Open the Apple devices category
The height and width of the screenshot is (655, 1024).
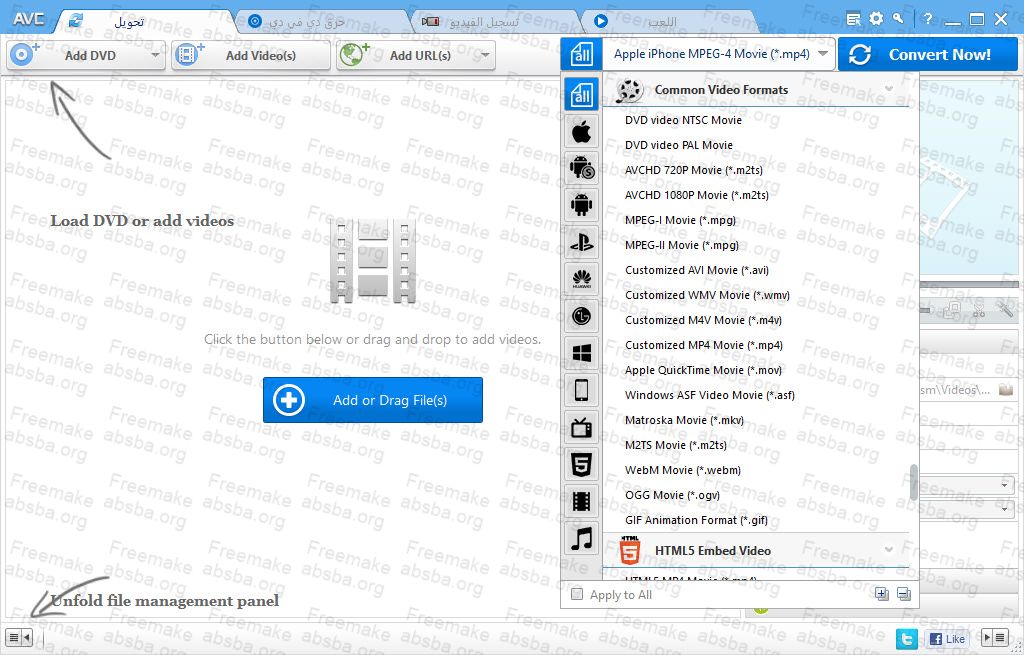pyautogui.click(x=581, y=132)
